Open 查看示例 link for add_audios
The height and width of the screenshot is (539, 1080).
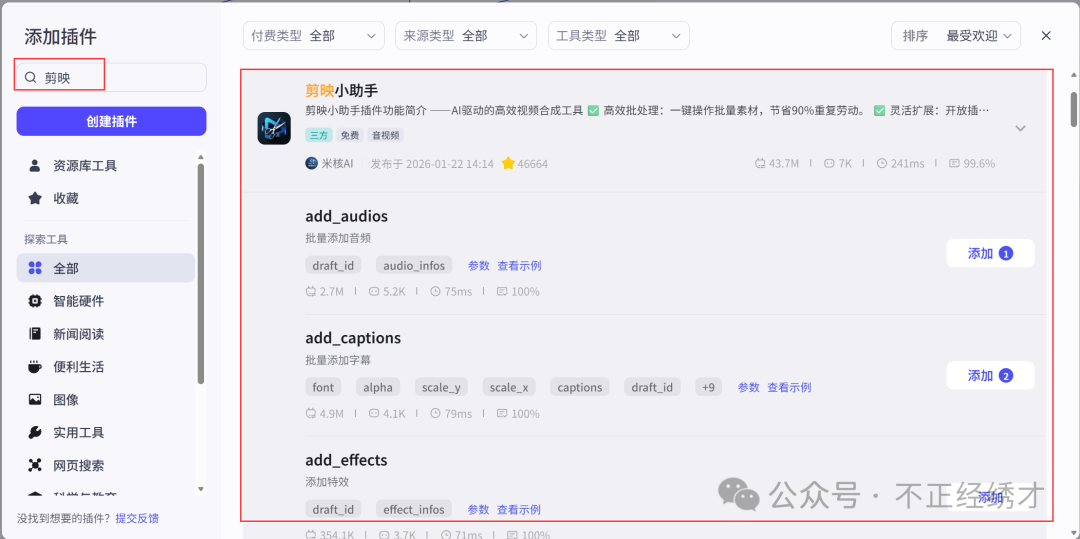point(519,266)
